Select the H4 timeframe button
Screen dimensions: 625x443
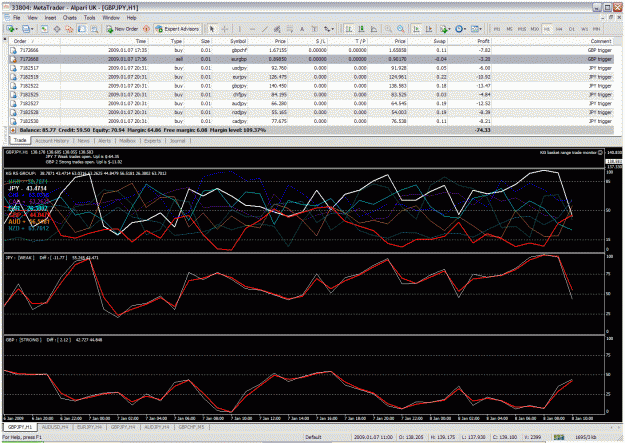pyautogui.click(x=559, y=29)
